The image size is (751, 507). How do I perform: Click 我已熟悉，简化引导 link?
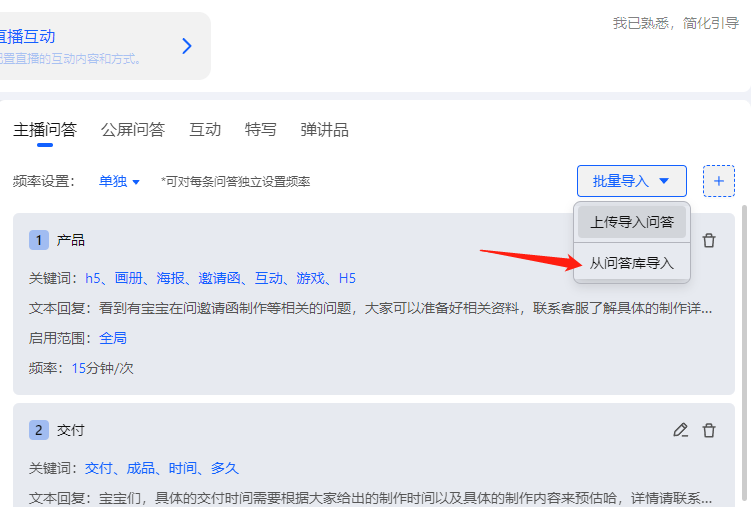[676, 23]
